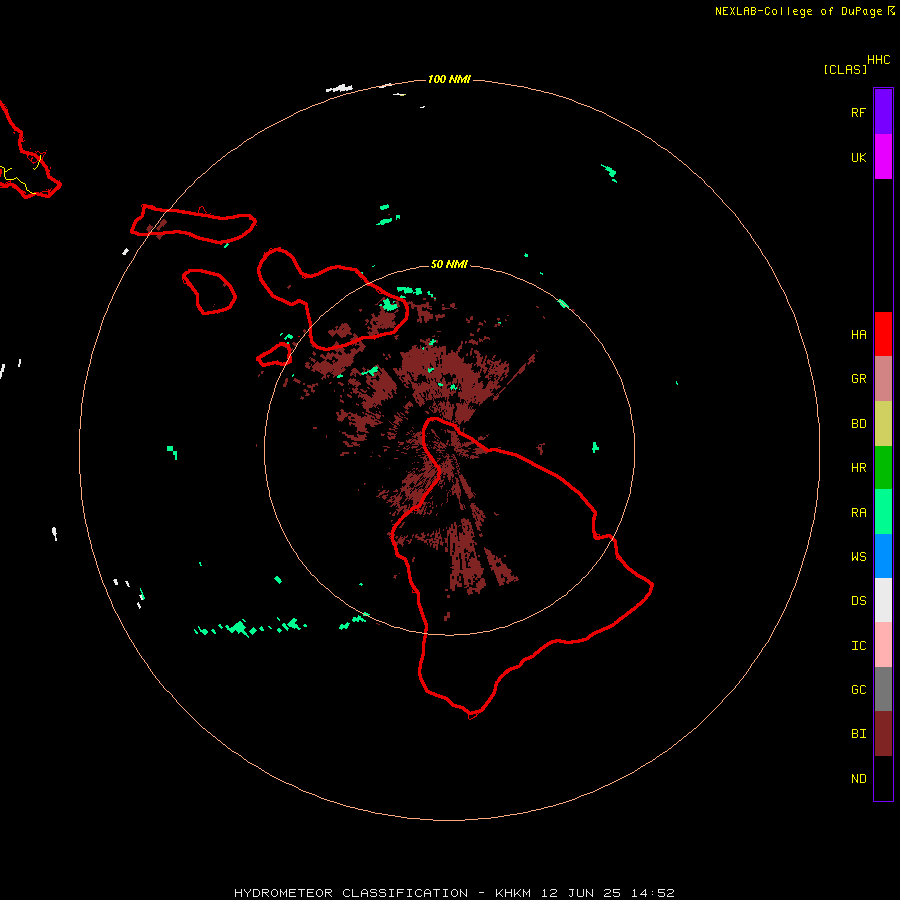Click the DS legend label
The width and height of the screenshot is (900, 900).
858,601
